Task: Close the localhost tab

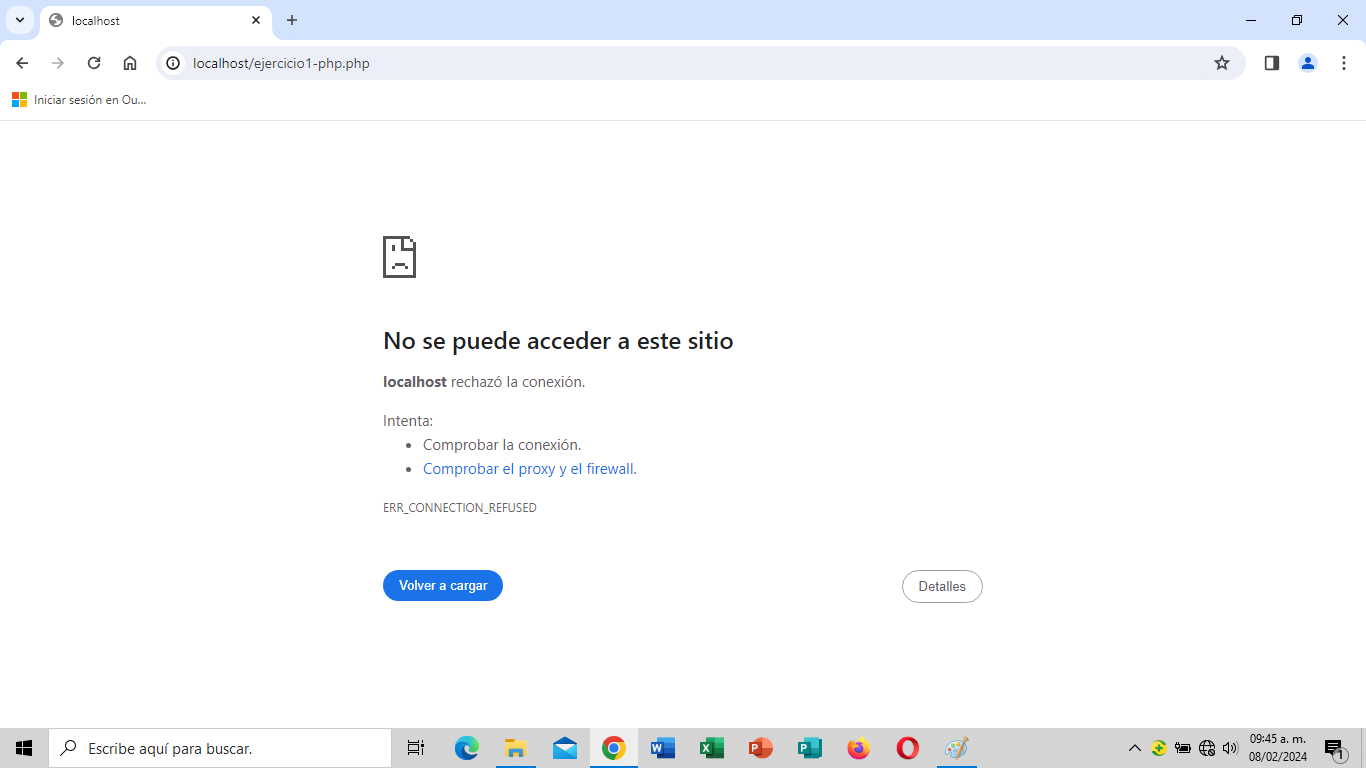Action: [x=256, y=20]
